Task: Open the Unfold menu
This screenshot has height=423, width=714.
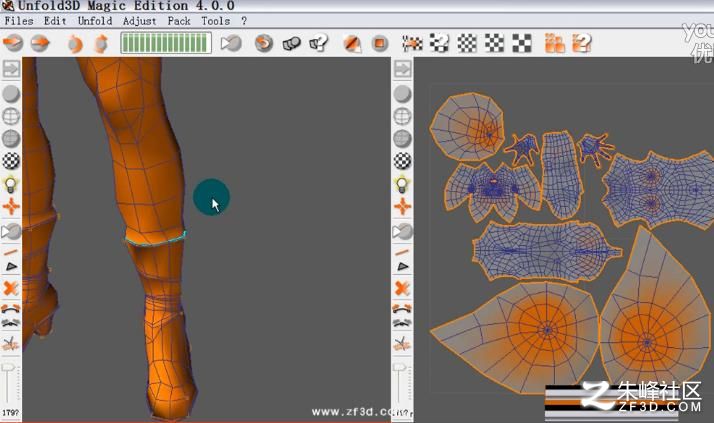Action: (x=95, y=21)
